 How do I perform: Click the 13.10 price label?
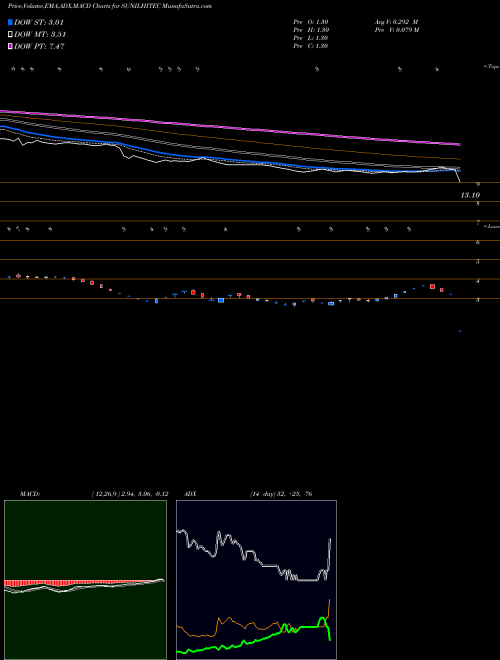point(470,195)
